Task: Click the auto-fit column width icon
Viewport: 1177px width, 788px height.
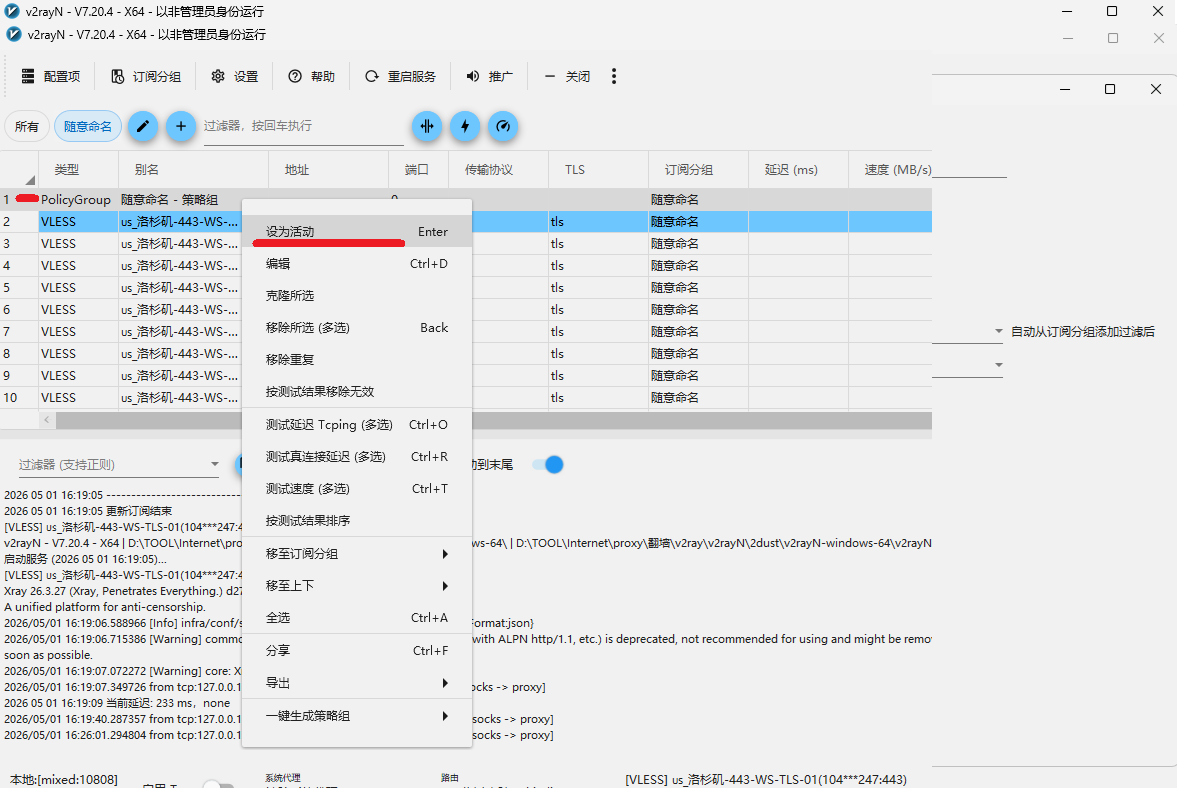Action: point(427,126)
